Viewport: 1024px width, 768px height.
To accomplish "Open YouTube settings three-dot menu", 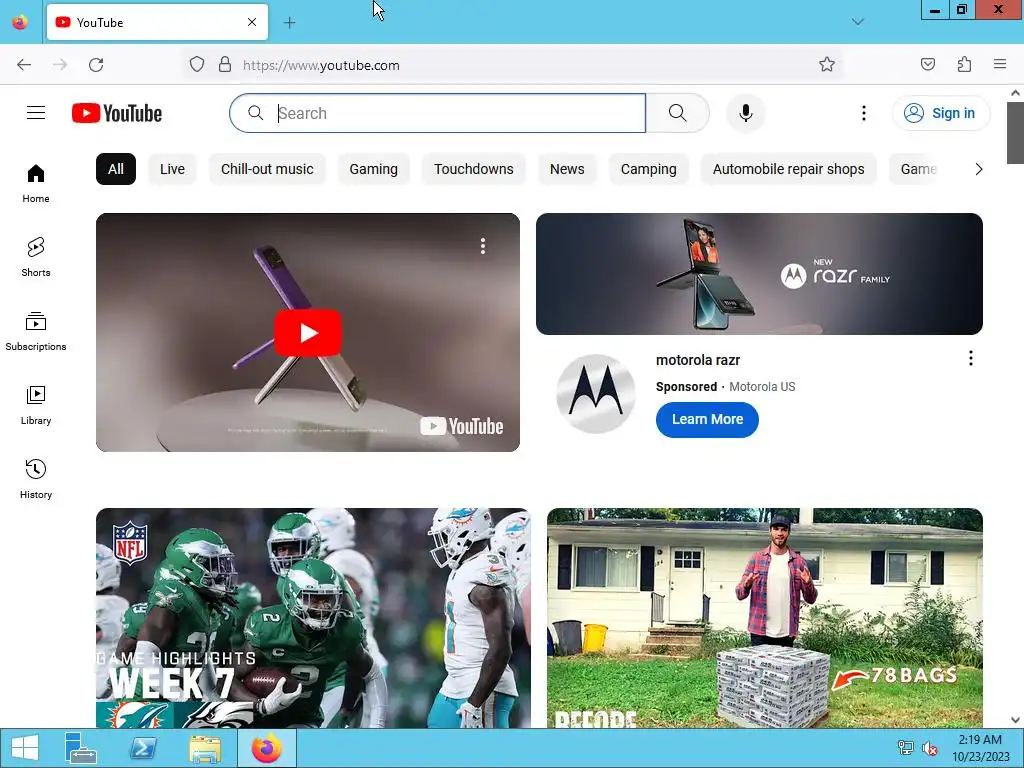I will pos(863,113).
